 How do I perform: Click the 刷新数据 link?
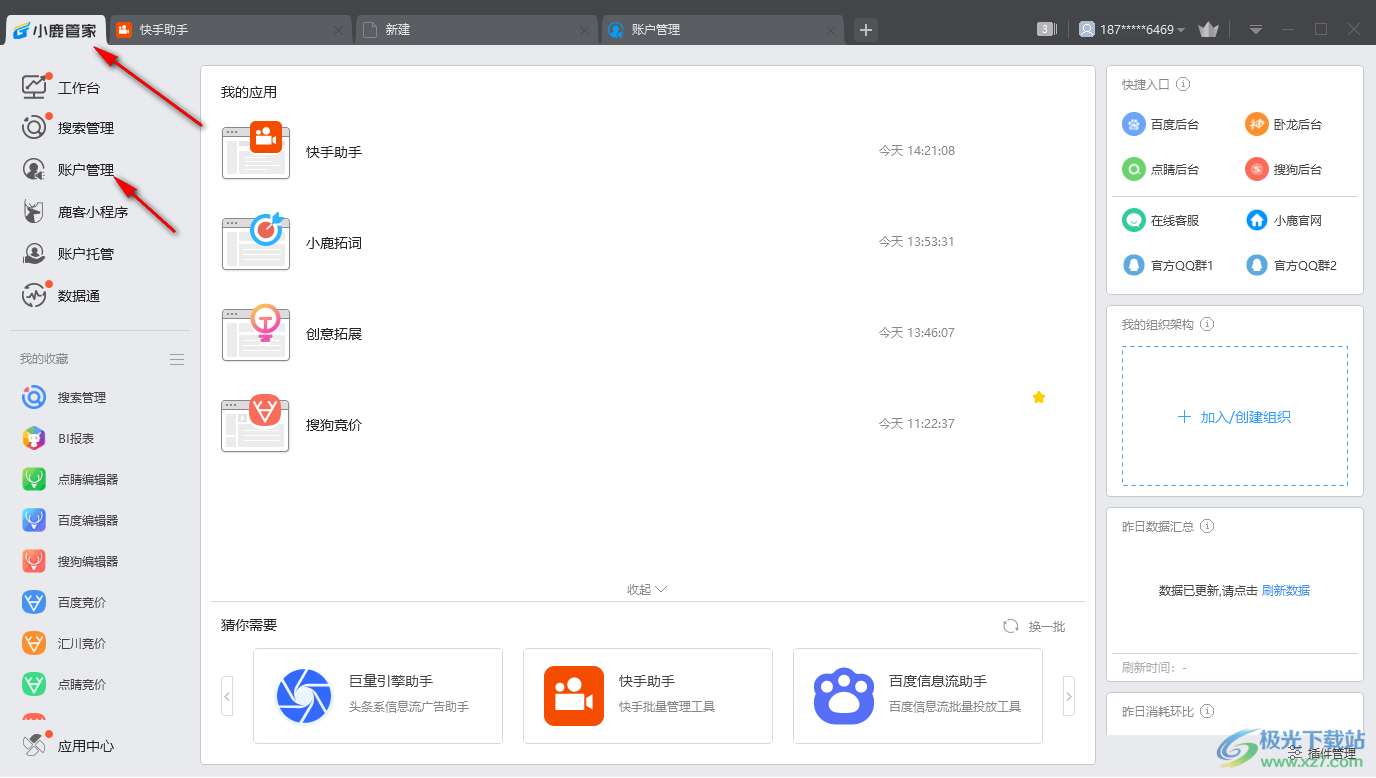(x=1285, y=590)
